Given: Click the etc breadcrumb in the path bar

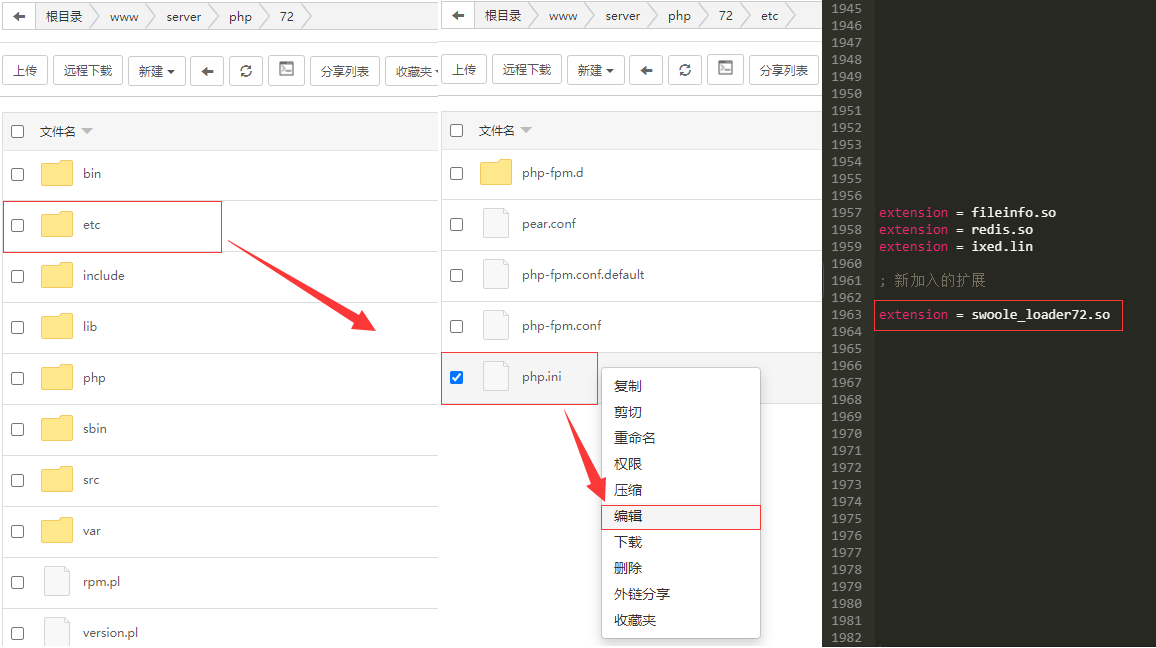Looking at the screenshot, I should [769, 16].
